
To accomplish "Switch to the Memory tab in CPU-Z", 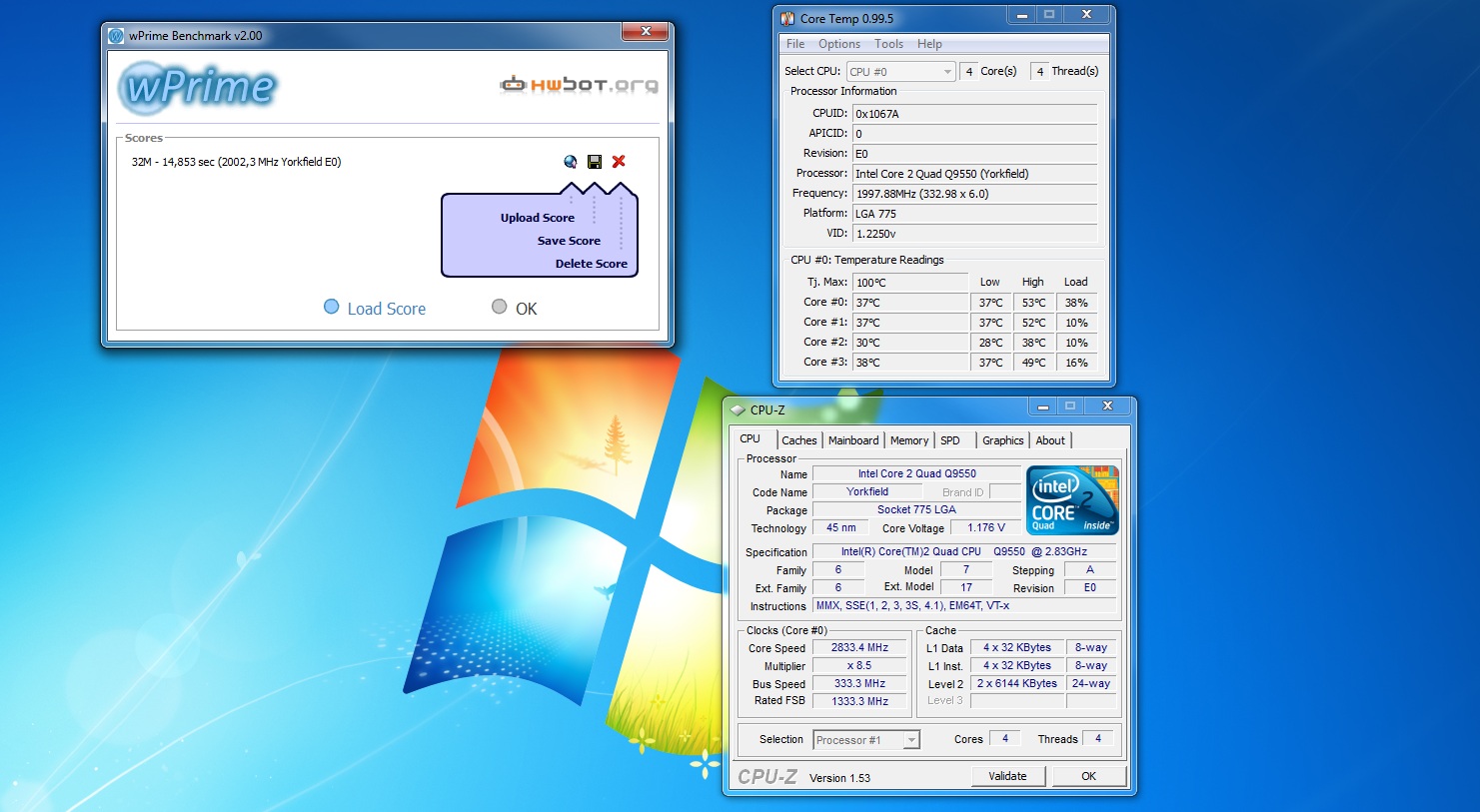I will tap(909, 440).
